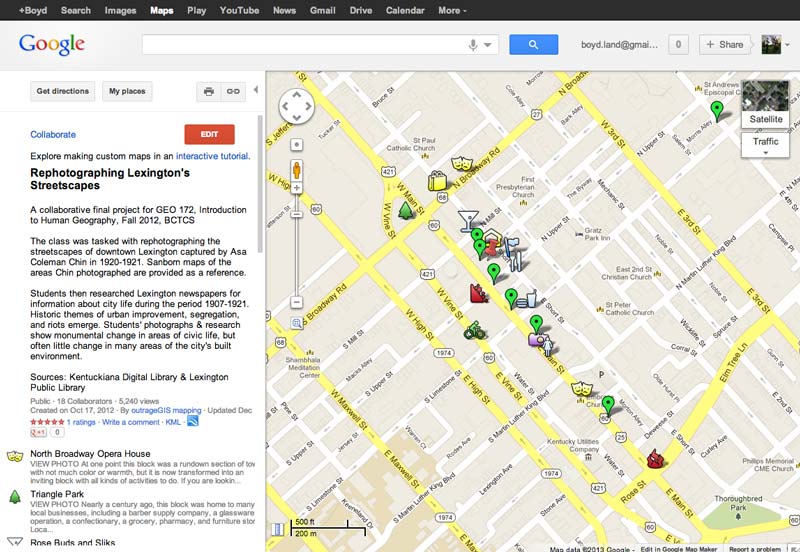
Task: Click the print icon
Action: click(209, 91)
